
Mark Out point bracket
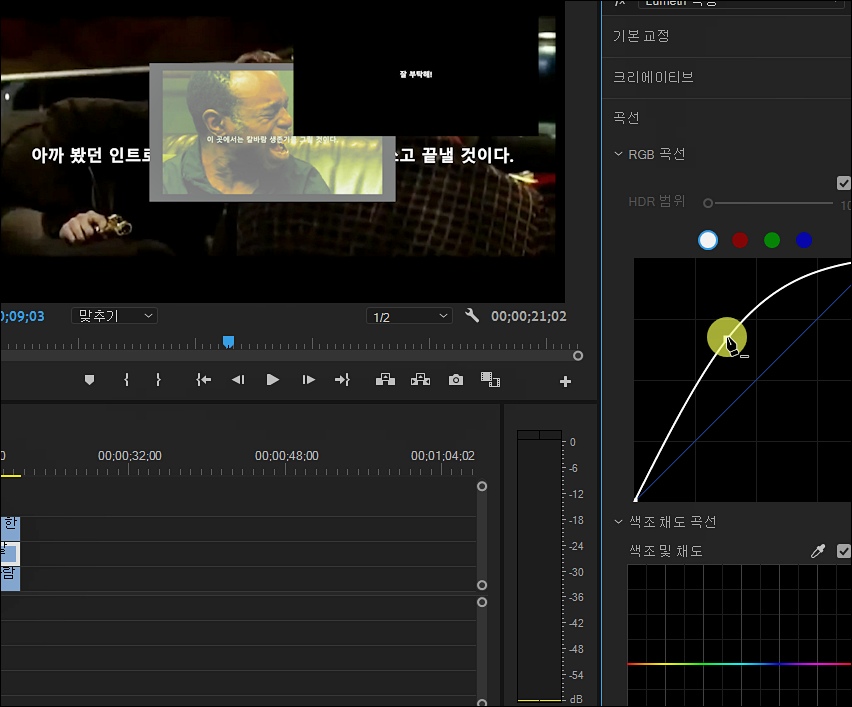point(158,379)
